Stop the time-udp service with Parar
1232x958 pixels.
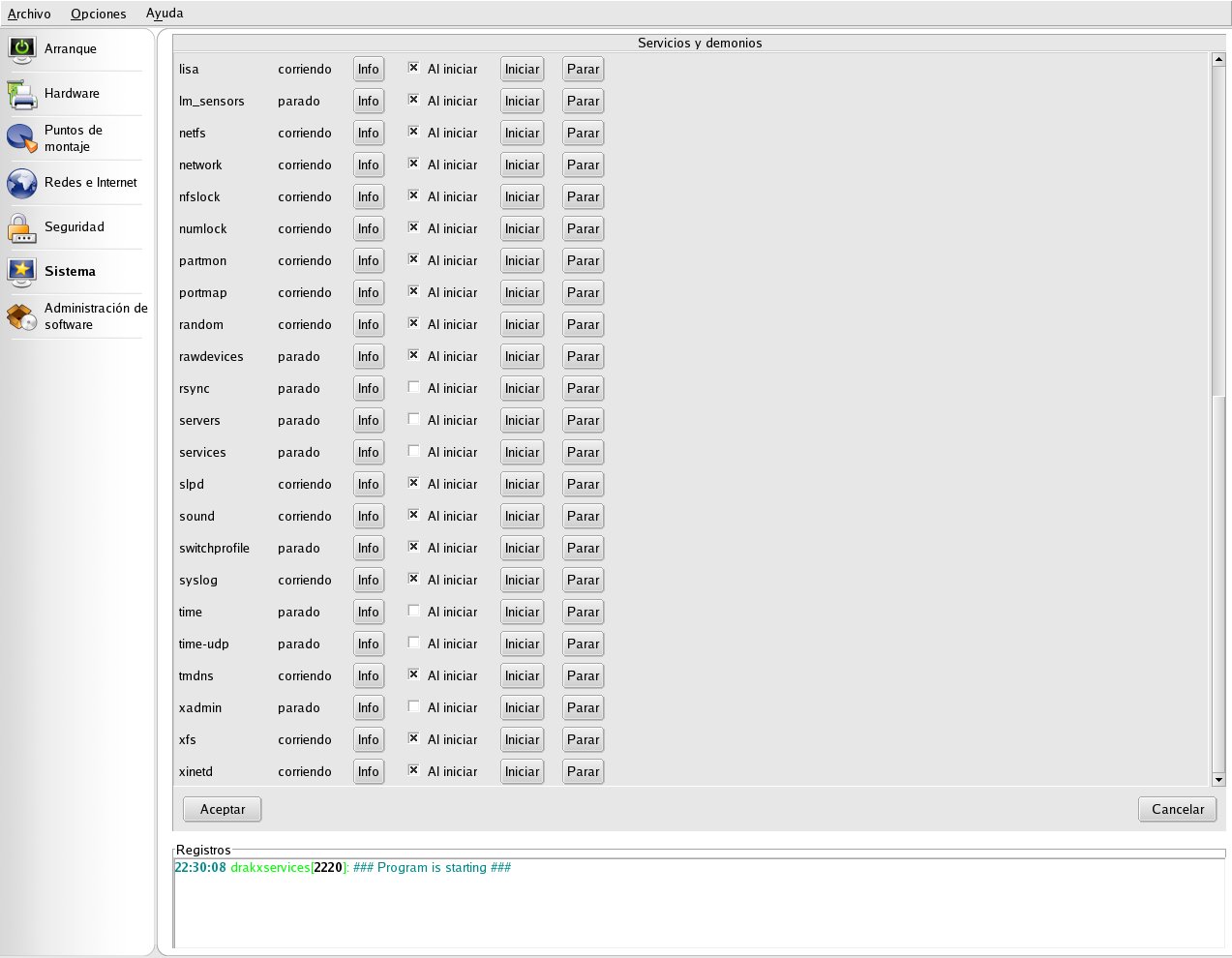pyautogui.click(x=583, y=644)
